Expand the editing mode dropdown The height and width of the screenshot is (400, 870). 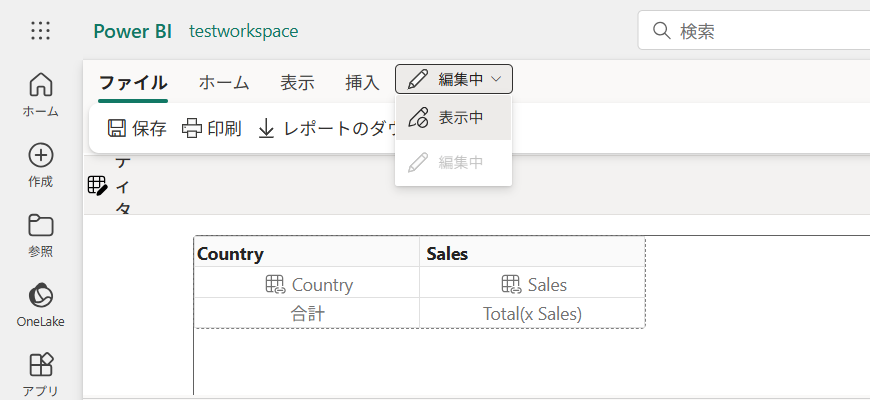coord(454,79)
